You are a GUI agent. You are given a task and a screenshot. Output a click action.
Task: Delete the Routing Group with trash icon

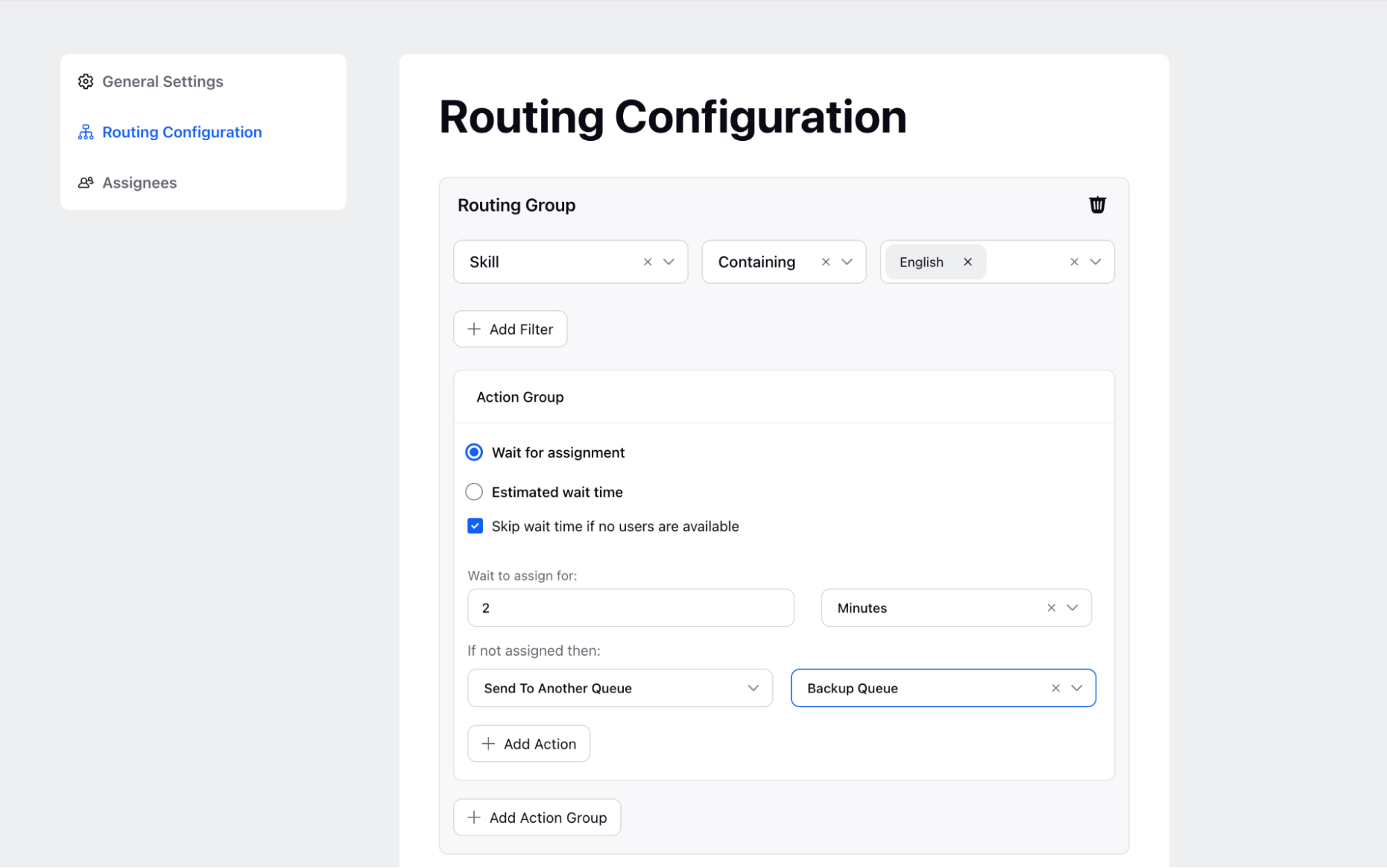pyautogui.click(x=1097, y=205)
